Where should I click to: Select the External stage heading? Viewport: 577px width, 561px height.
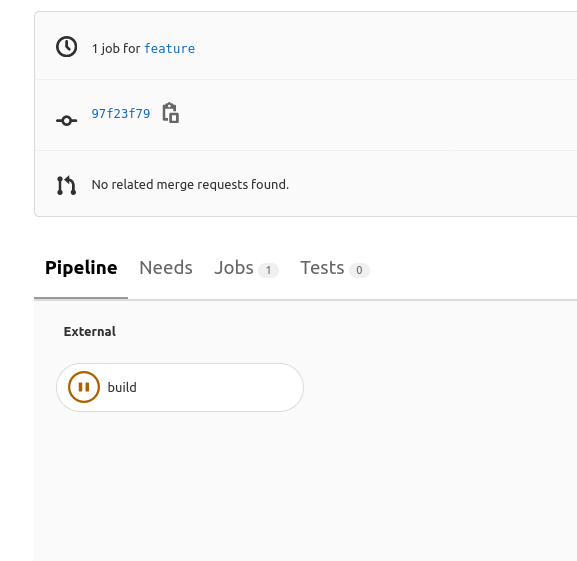point(90,331)
